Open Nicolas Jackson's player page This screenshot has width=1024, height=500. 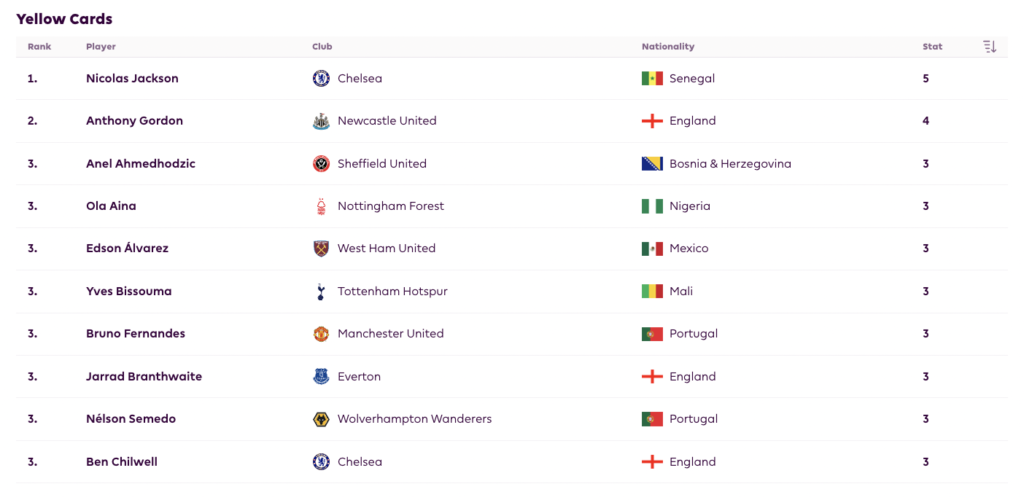[x=132, y=78]
